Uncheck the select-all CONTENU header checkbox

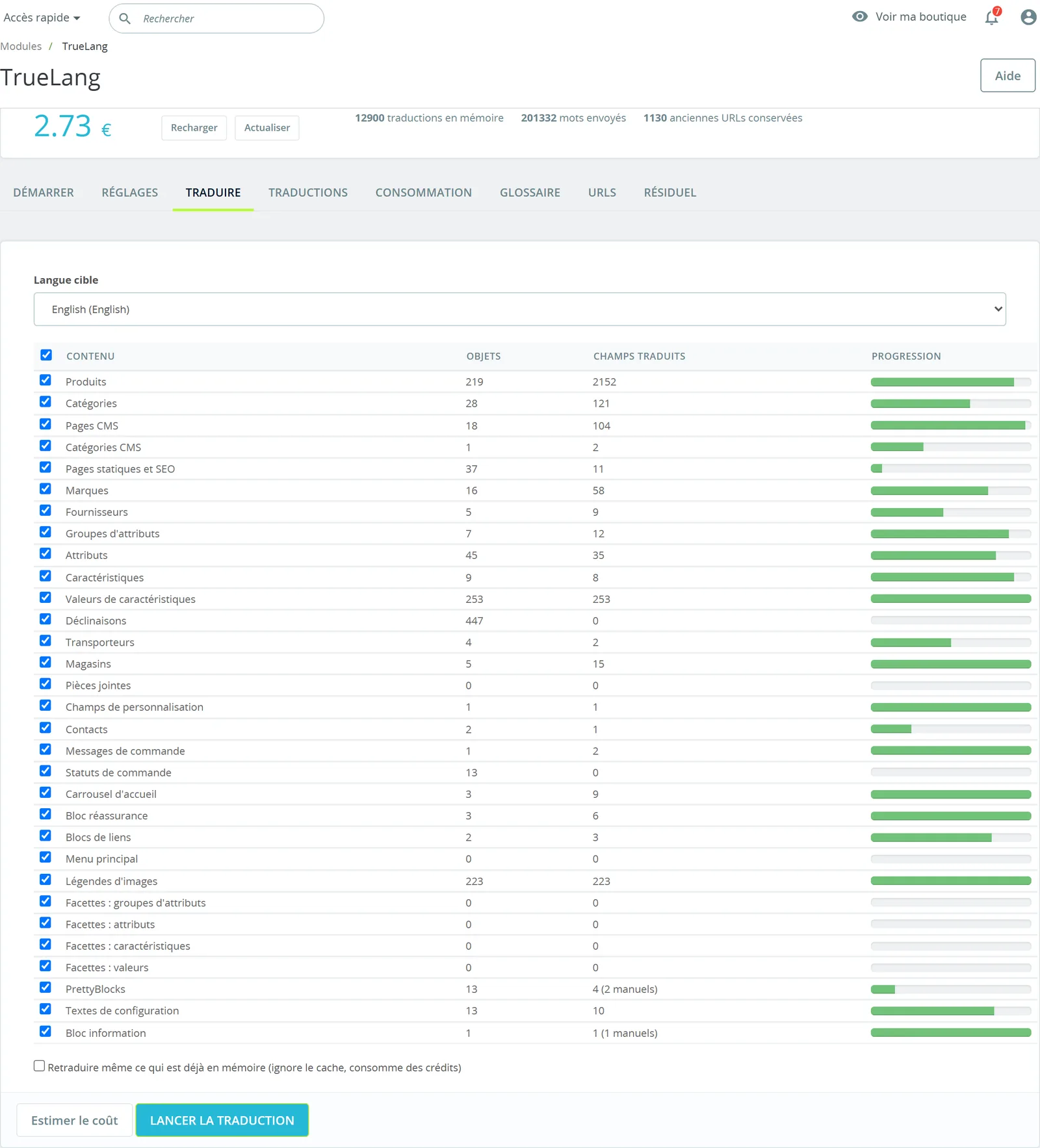click(x=46, y=355)
